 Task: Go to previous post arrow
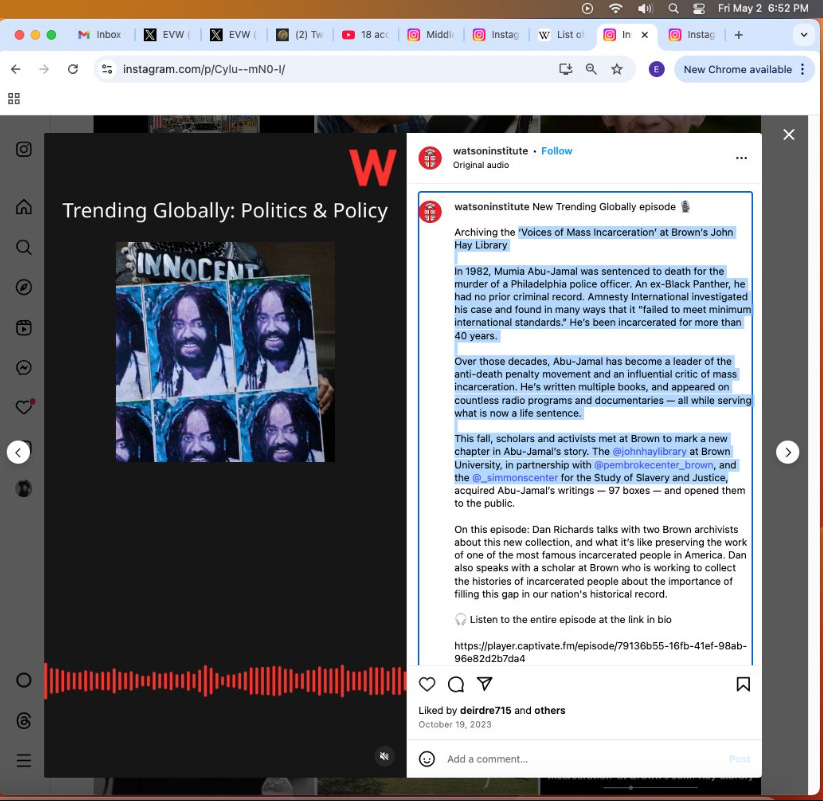tap(18, 452)
